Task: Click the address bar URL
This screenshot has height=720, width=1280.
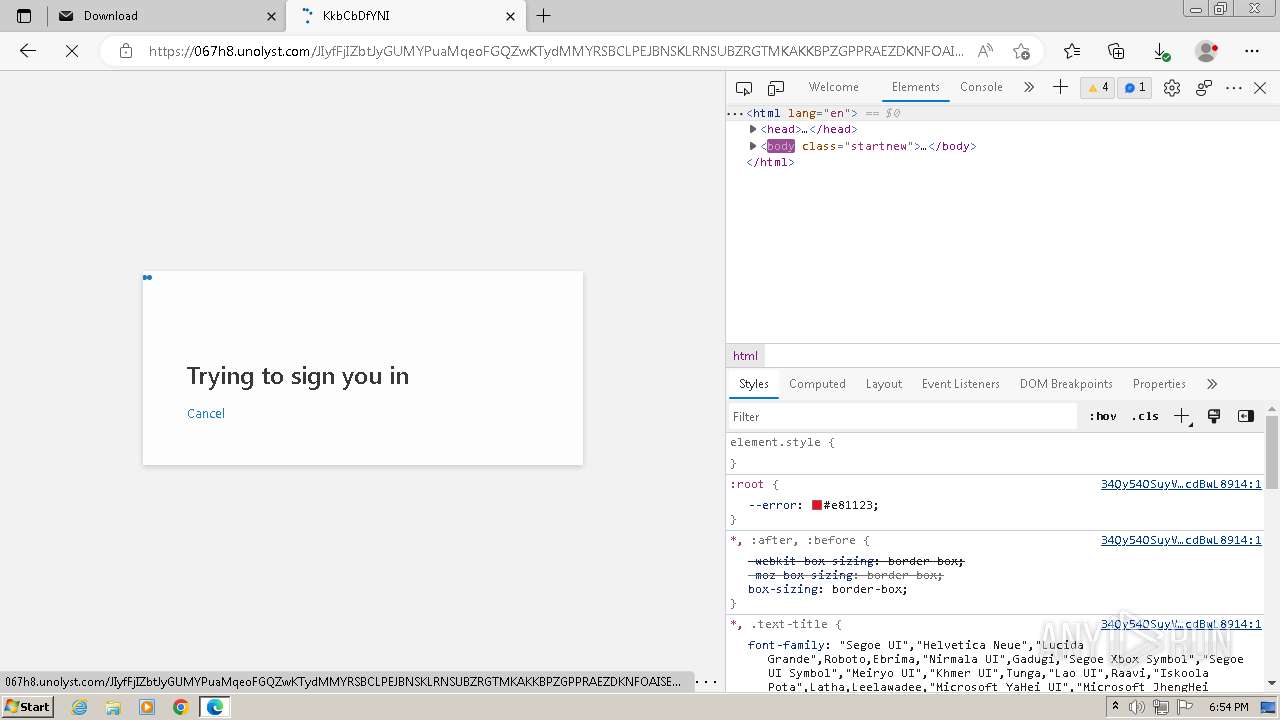Action: coord(556,51)
